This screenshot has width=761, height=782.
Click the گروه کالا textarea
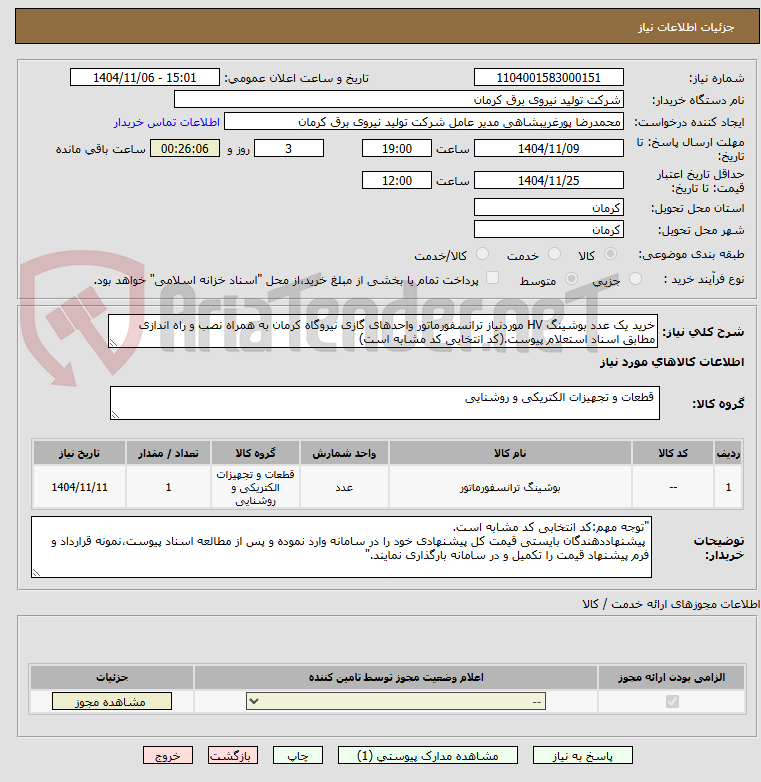point(384,403)
